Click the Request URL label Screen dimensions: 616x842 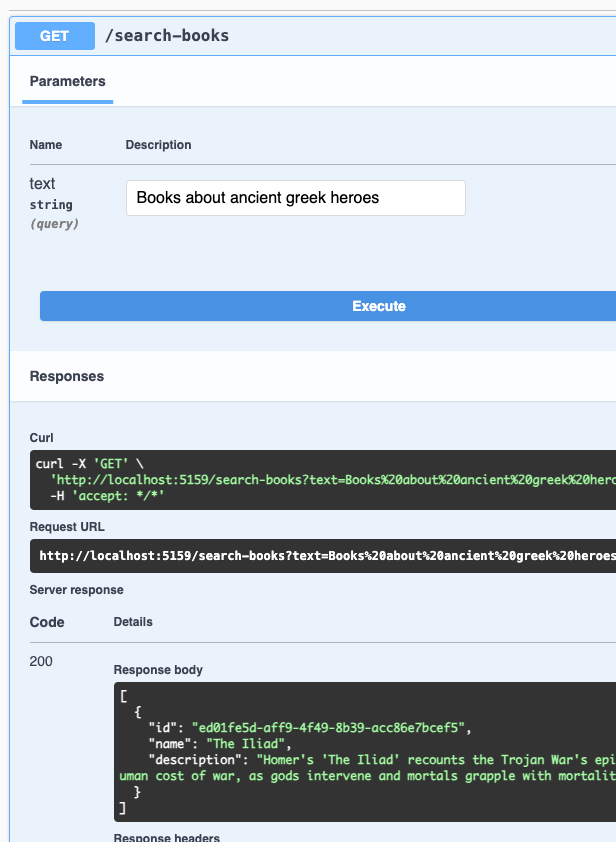67,527
